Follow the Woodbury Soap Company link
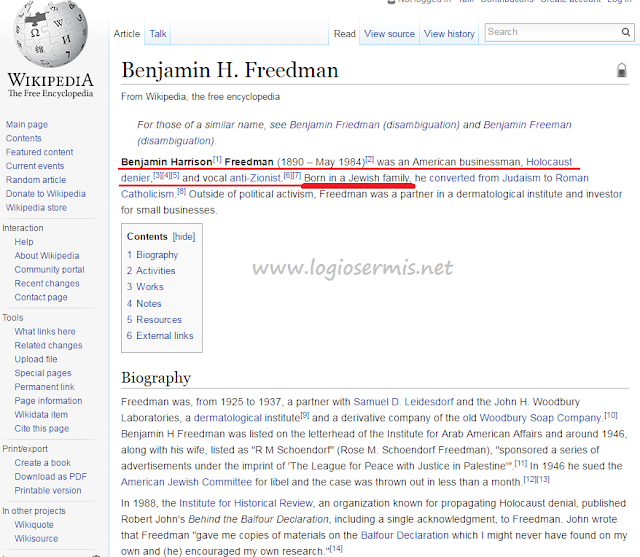Image resolution: width=640 pixels, height=557 pixels. [541, 418]
